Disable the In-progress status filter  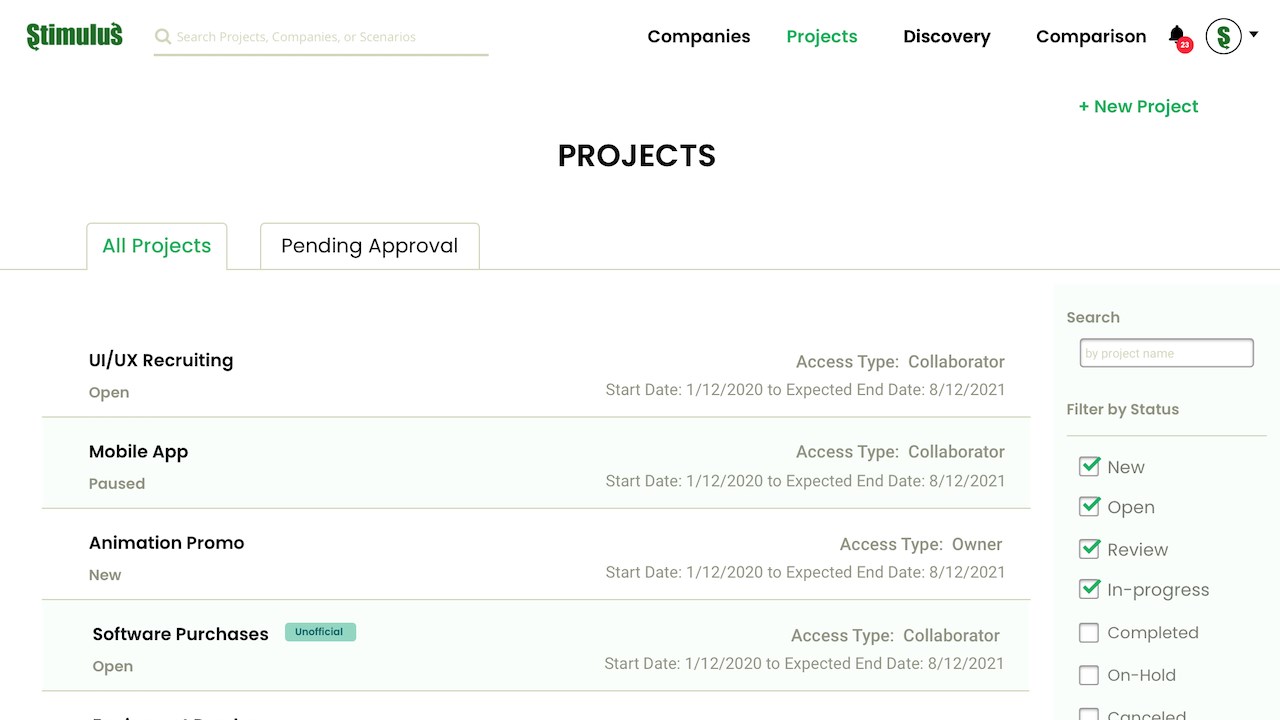[1090, 590]
